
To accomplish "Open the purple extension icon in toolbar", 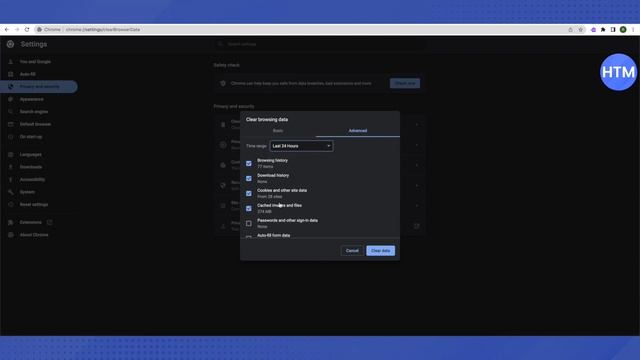I will pyautogui.click(x=593, y=29).
